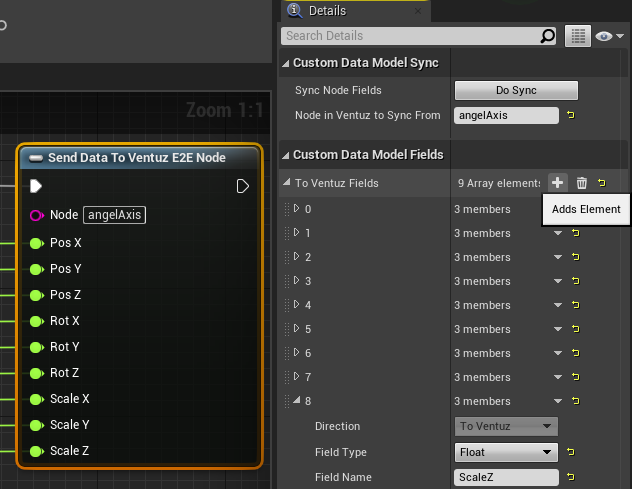The width and height of the screenshot is (632, 489).
Task: Open element 3 options dropdown arrow
Action: [558, 281]
